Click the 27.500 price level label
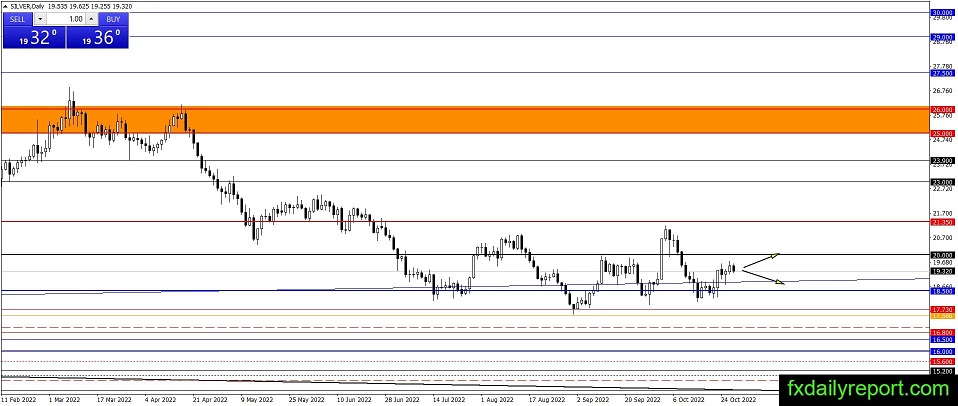Viewport: 958px width, 406px height. pos(940,73)
